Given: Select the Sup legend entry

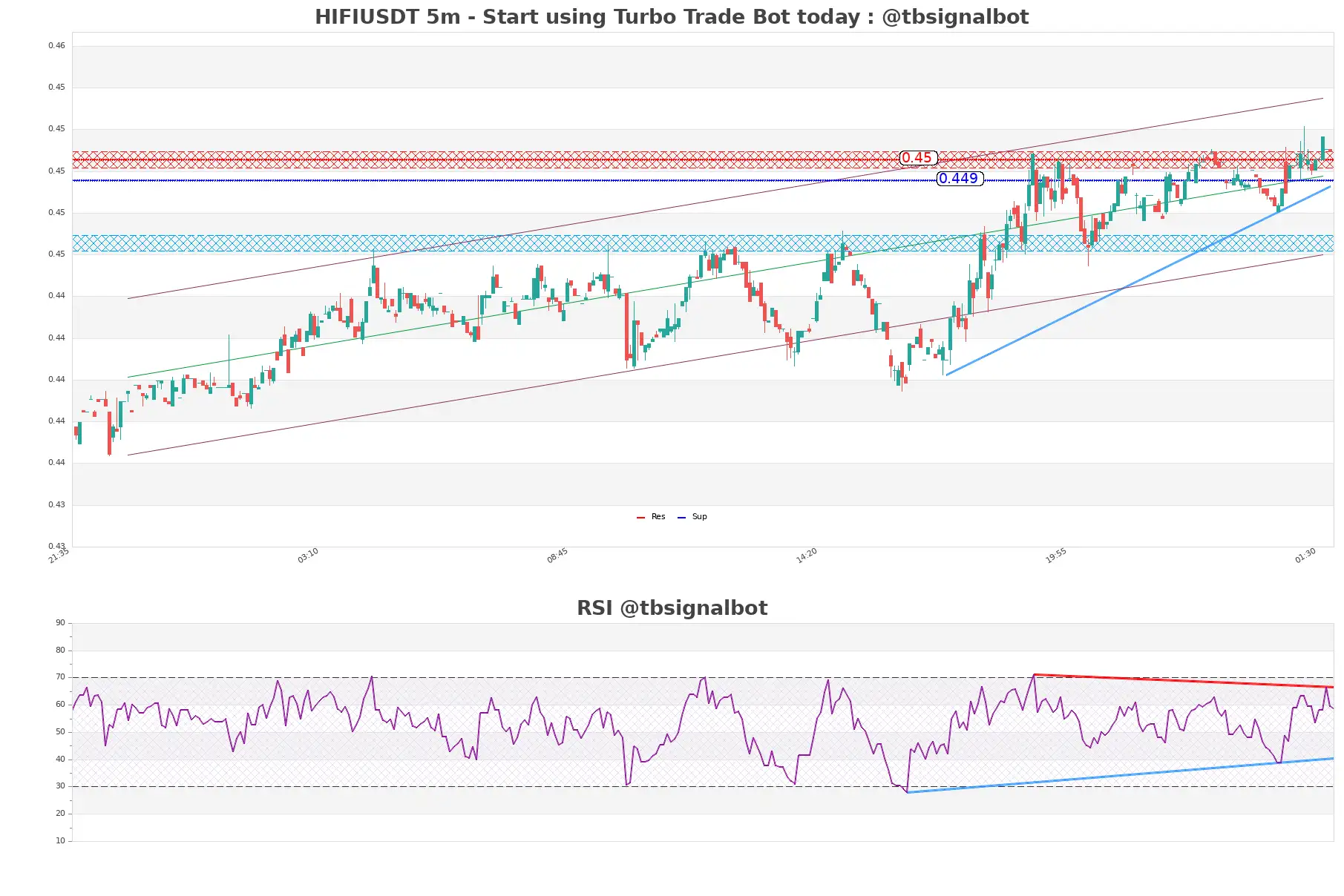Looking at the screenshot, I should (x=692, y=516).
